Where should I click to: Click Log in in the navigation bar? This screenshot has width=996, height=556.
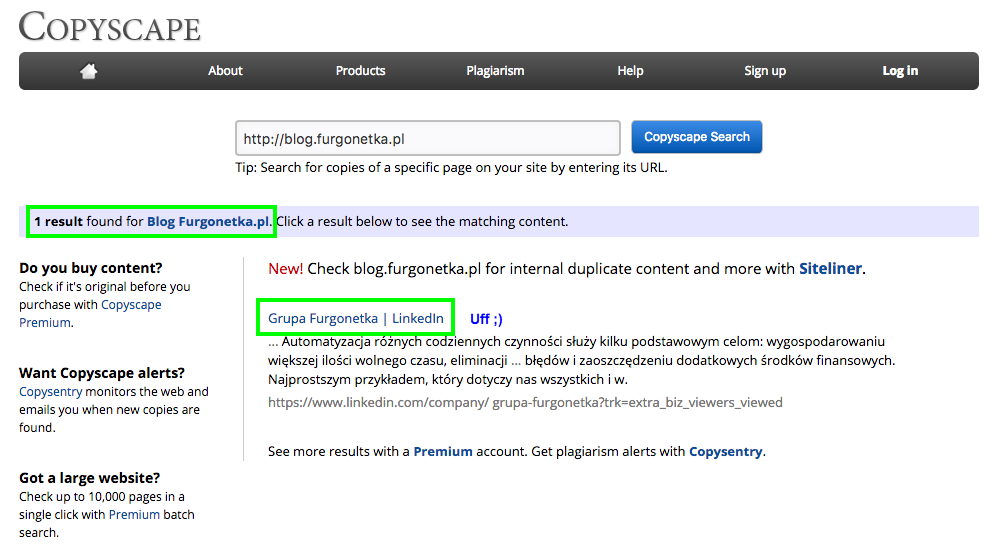900,71
